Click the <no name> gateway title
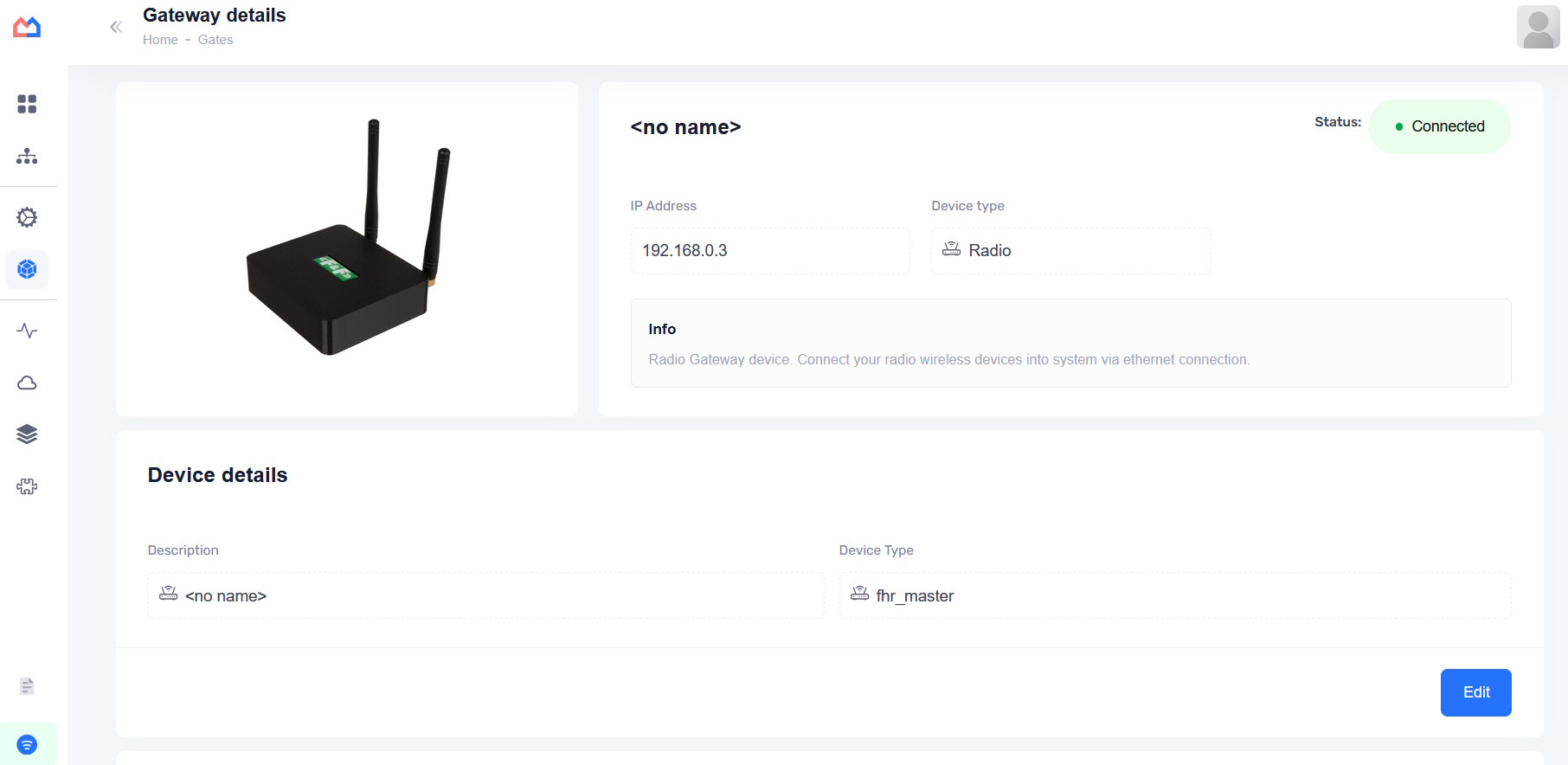 [685, 127]
